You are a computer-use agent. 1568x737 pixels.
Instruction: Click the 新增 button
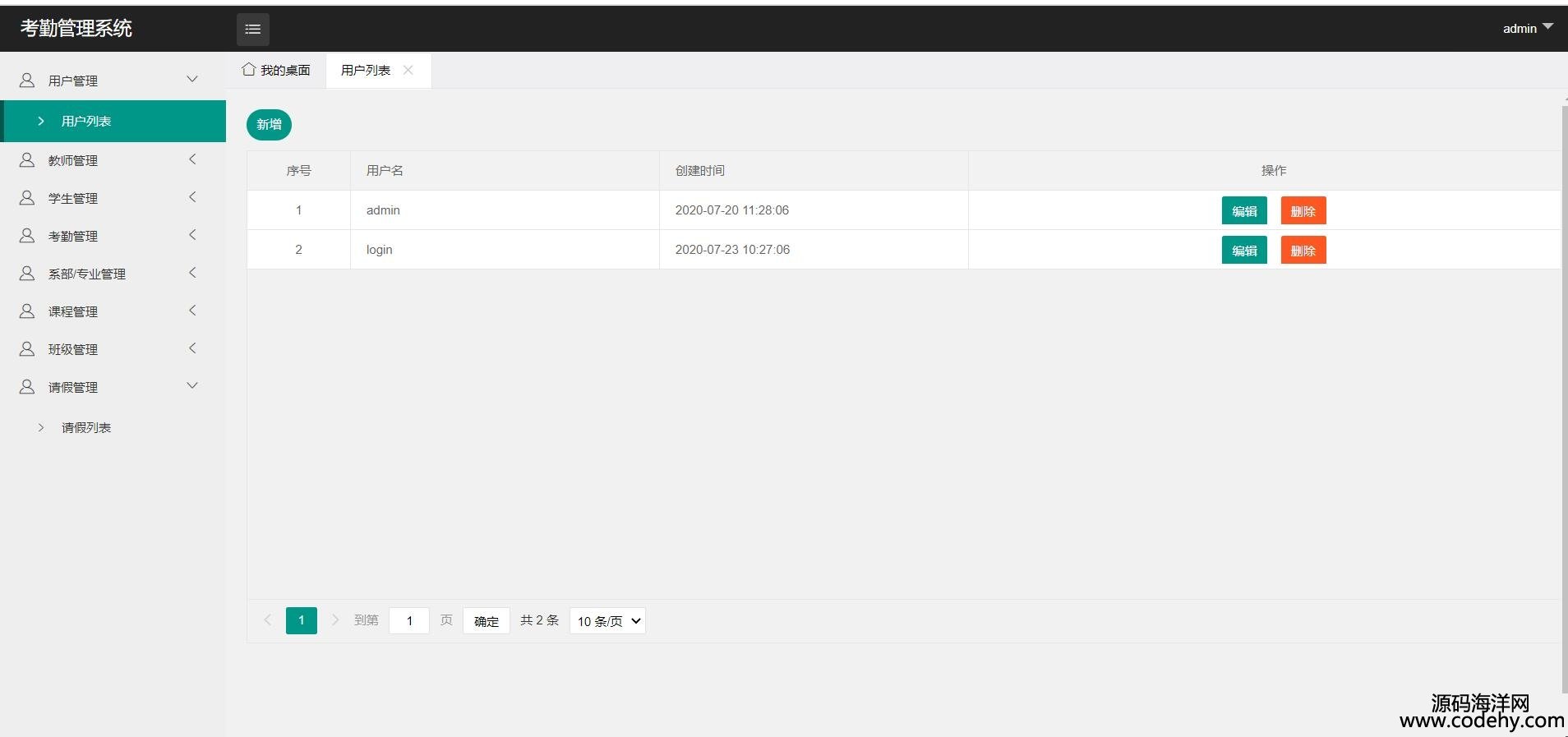point(269,124)
